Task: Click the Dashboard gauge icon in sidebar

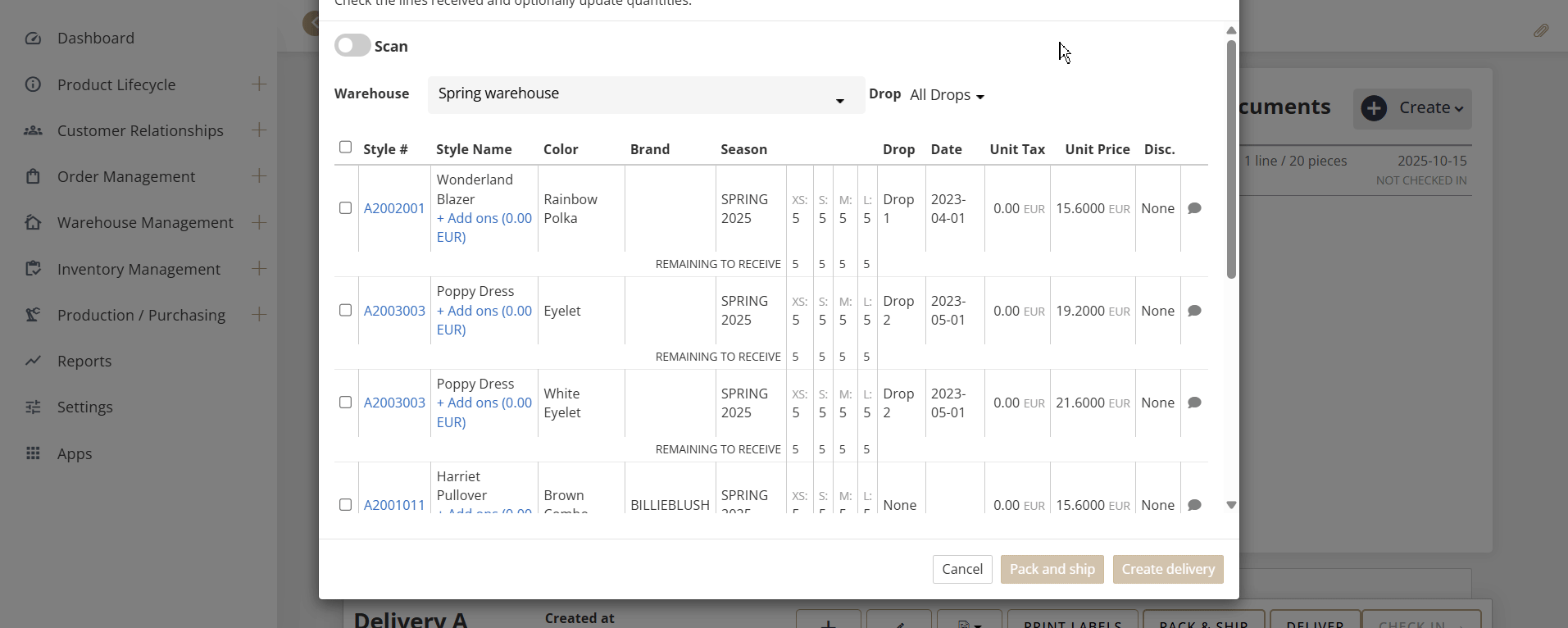Action: point(33,39)
